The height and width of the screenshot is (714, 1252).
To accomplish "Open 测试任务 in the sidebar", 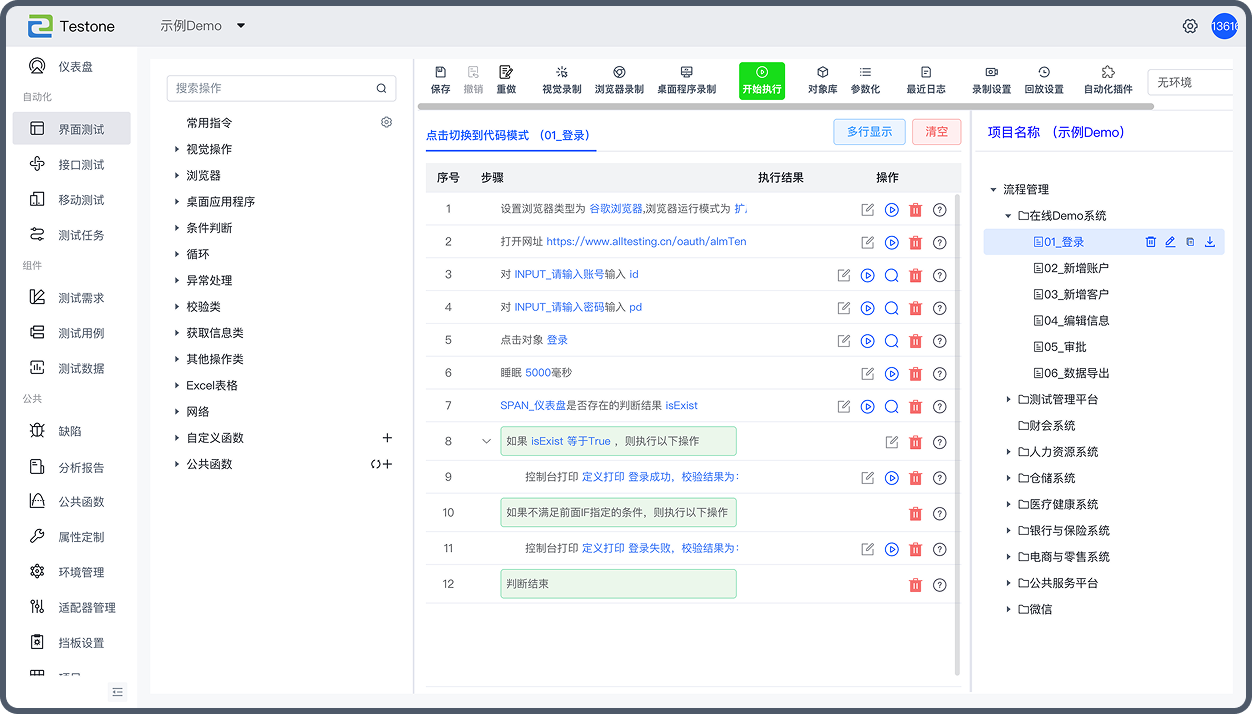I will [x=72, y=235].
